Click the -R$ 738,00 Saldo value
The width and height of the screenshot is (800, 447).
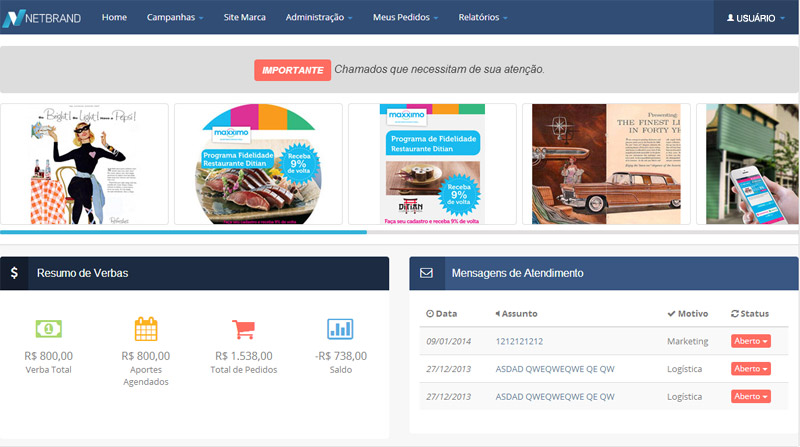click(340, 356)
